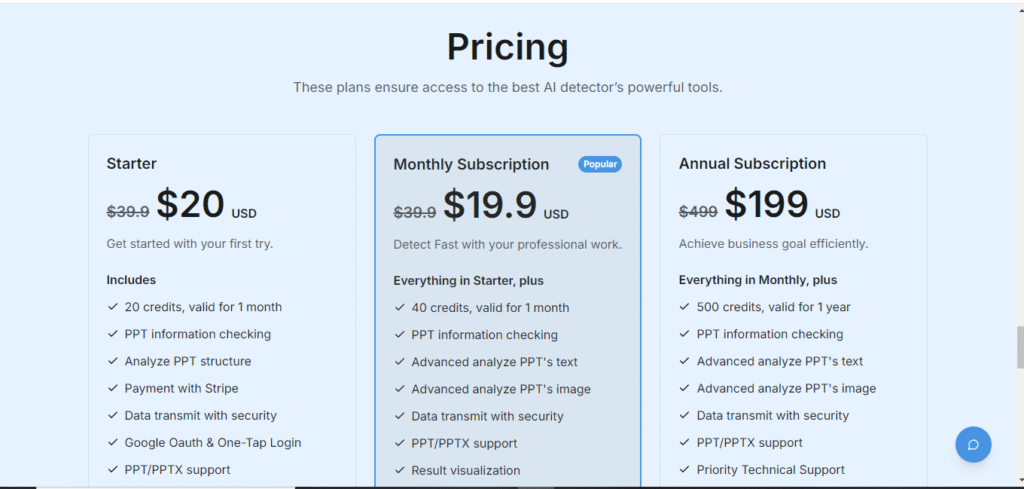Image resolution: width=1024 pixels, height=489 pixels.
Task: Click checkmark beside 40 credits, valid for 1 month
Action: (399, 308)
